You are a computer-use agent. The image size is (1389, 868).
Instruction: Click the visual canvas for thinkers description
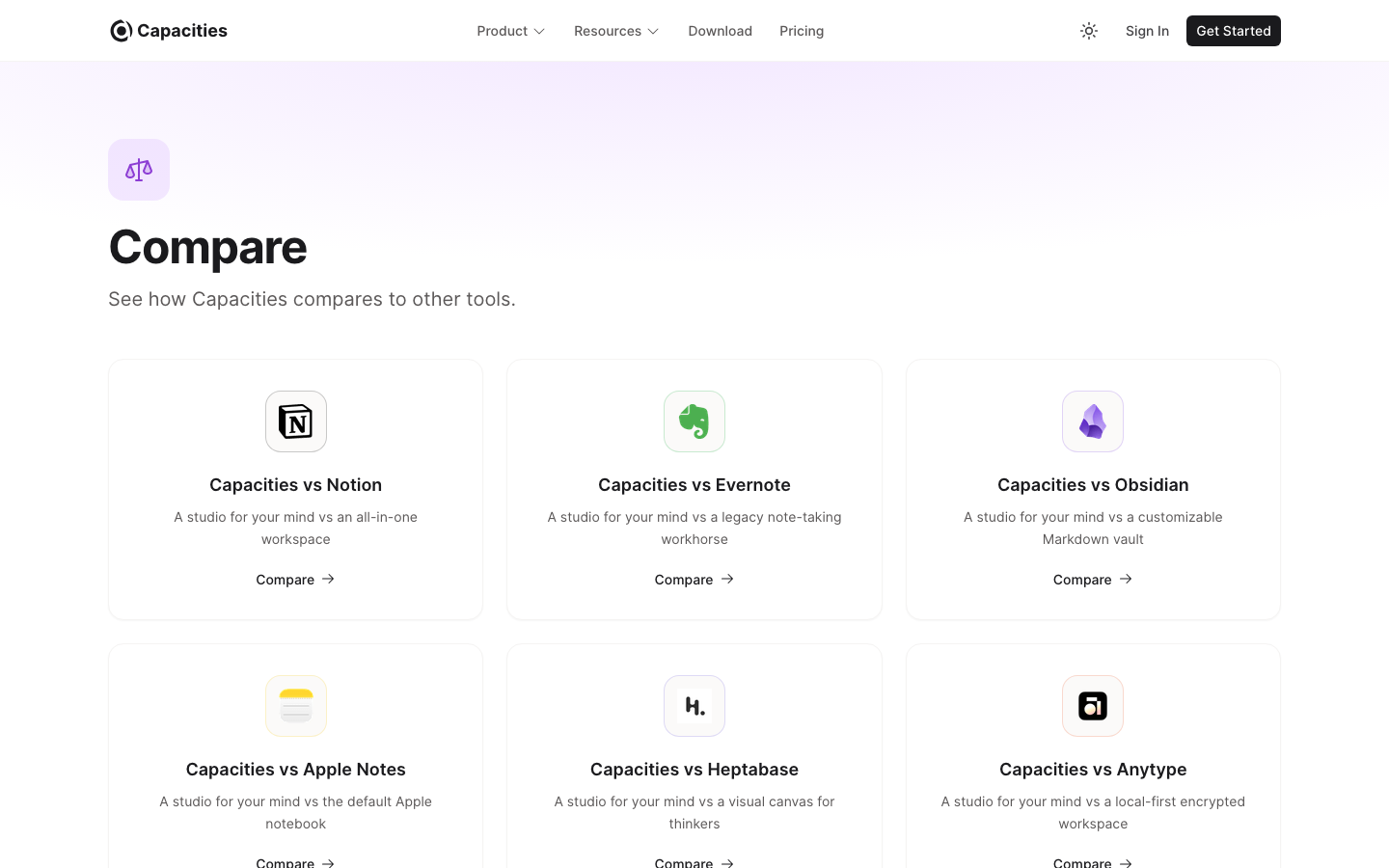[x=694, y=813]
